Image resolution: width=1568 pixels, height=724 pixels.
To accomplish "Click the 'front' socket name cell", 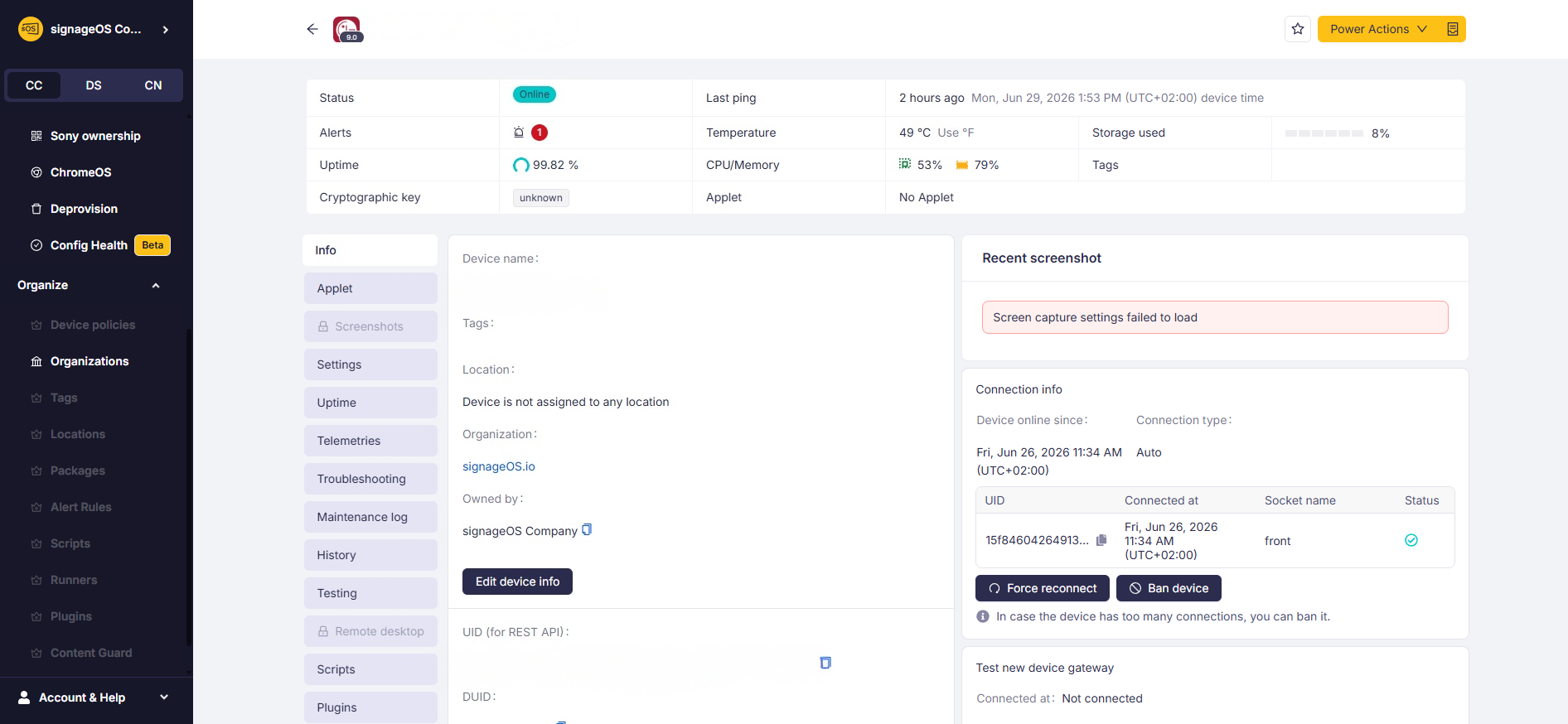I will tap(1278, 541).
